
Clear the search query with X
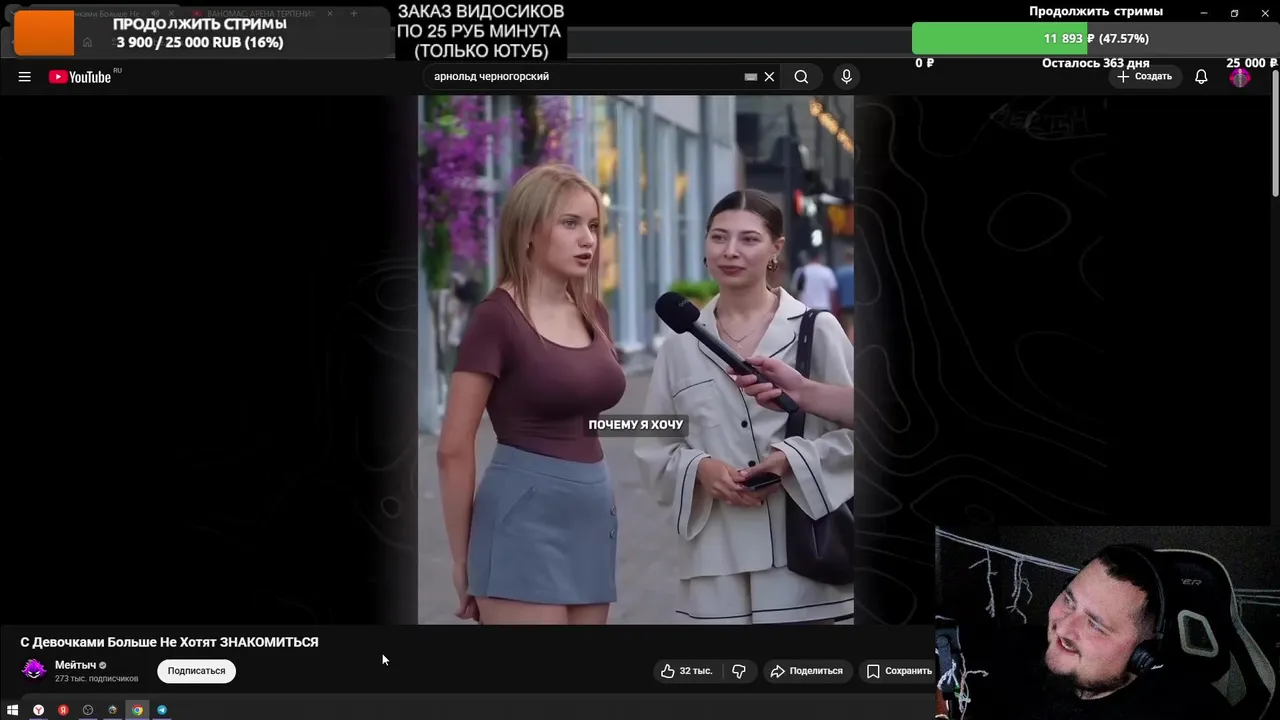(769, 77)
